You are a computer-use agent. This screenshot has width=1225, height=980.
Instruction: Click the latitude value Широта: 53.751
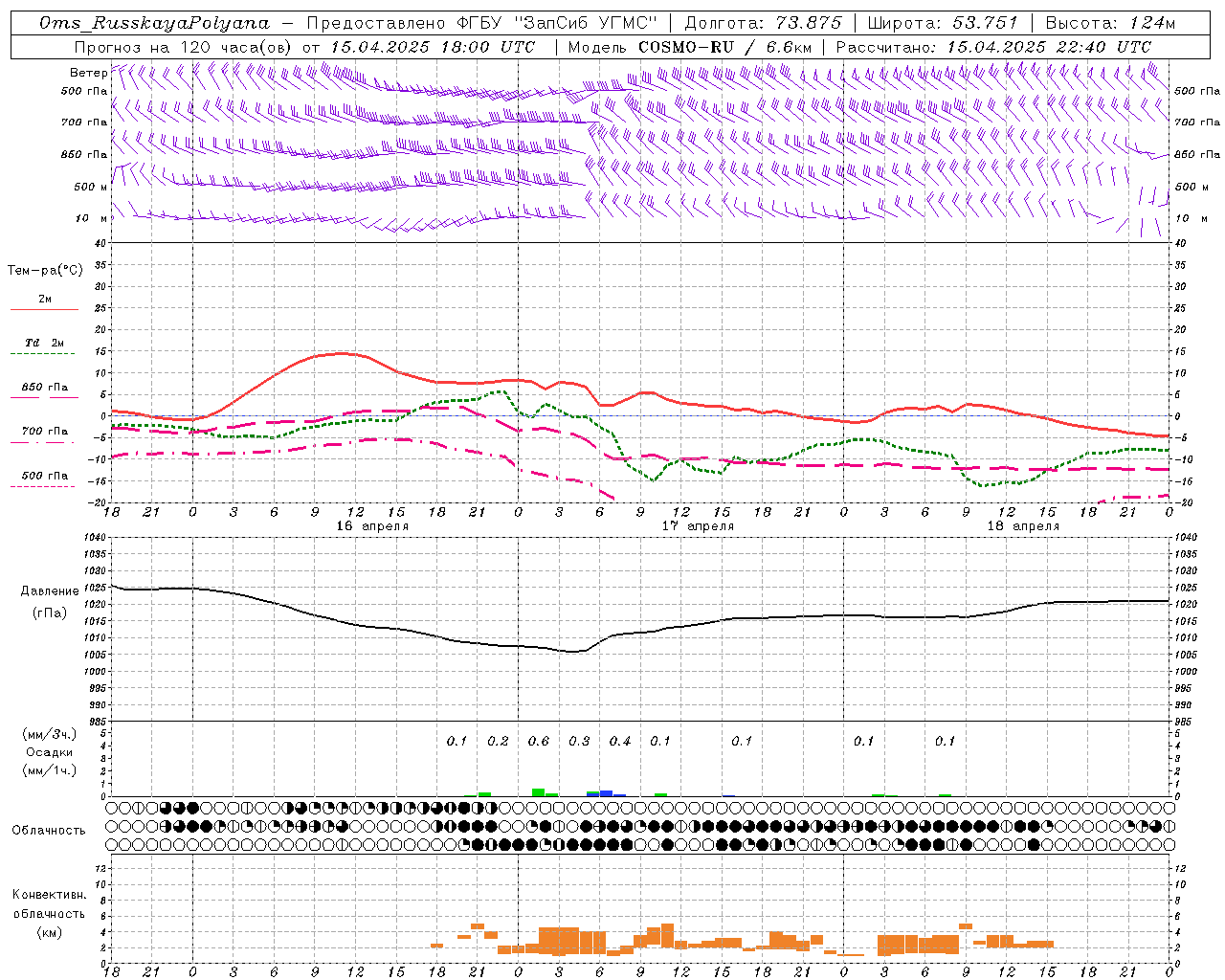pos(944,23)
